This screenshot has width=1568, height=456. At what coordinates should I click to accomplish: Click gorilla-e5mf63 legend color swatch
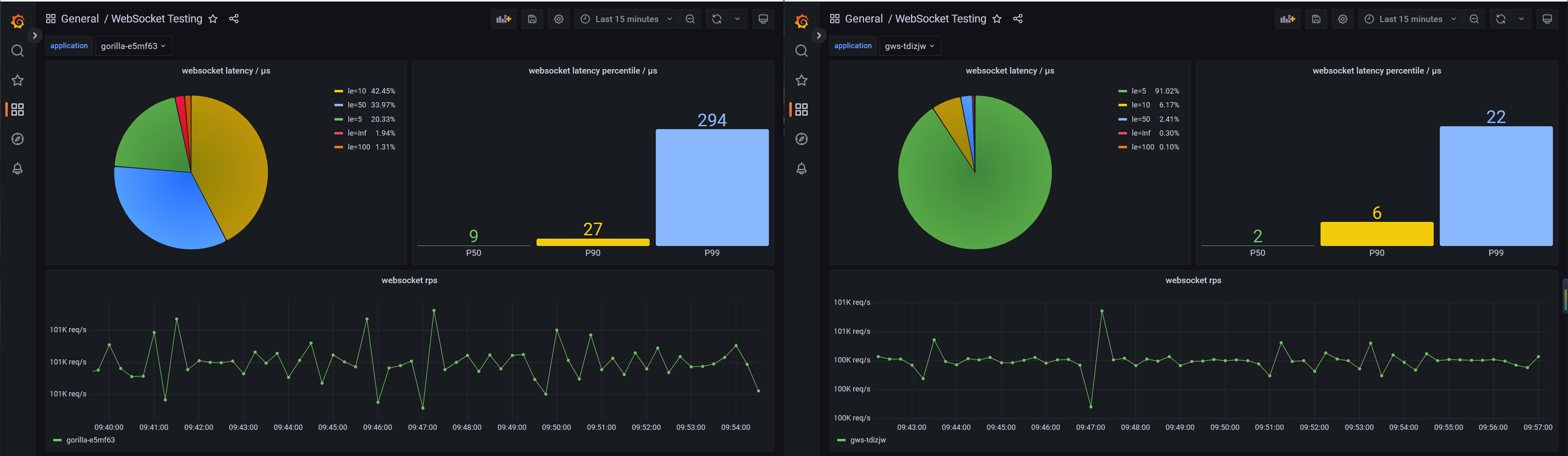(57, 440)
